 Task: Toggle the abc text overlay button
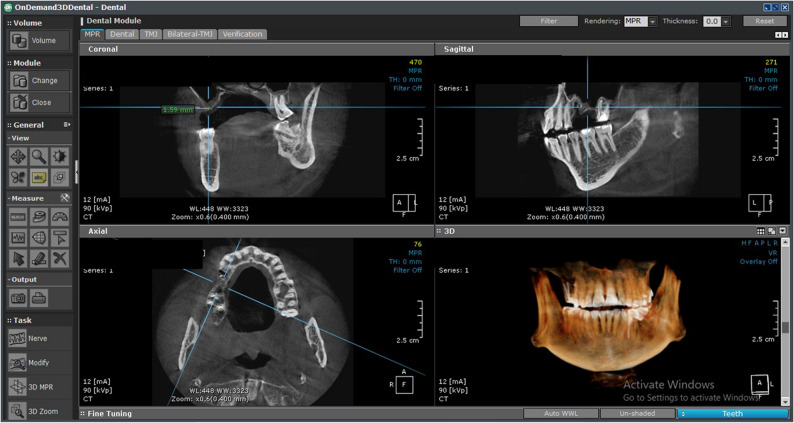pyautogui.click(x=39, y=177)
